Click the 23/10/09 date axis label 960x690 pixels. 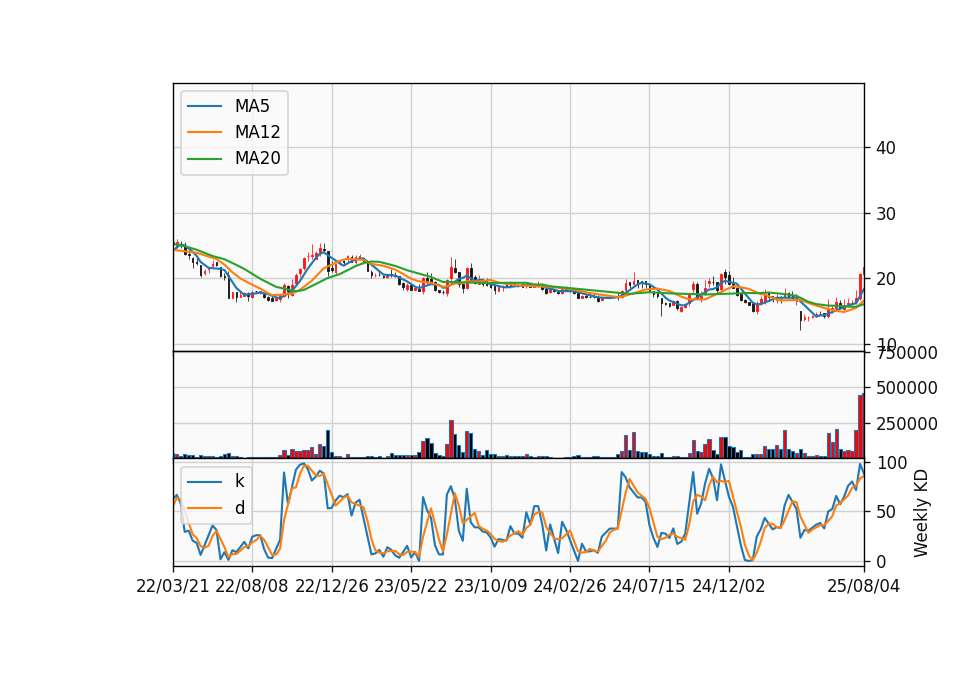[x=490, y=586]
